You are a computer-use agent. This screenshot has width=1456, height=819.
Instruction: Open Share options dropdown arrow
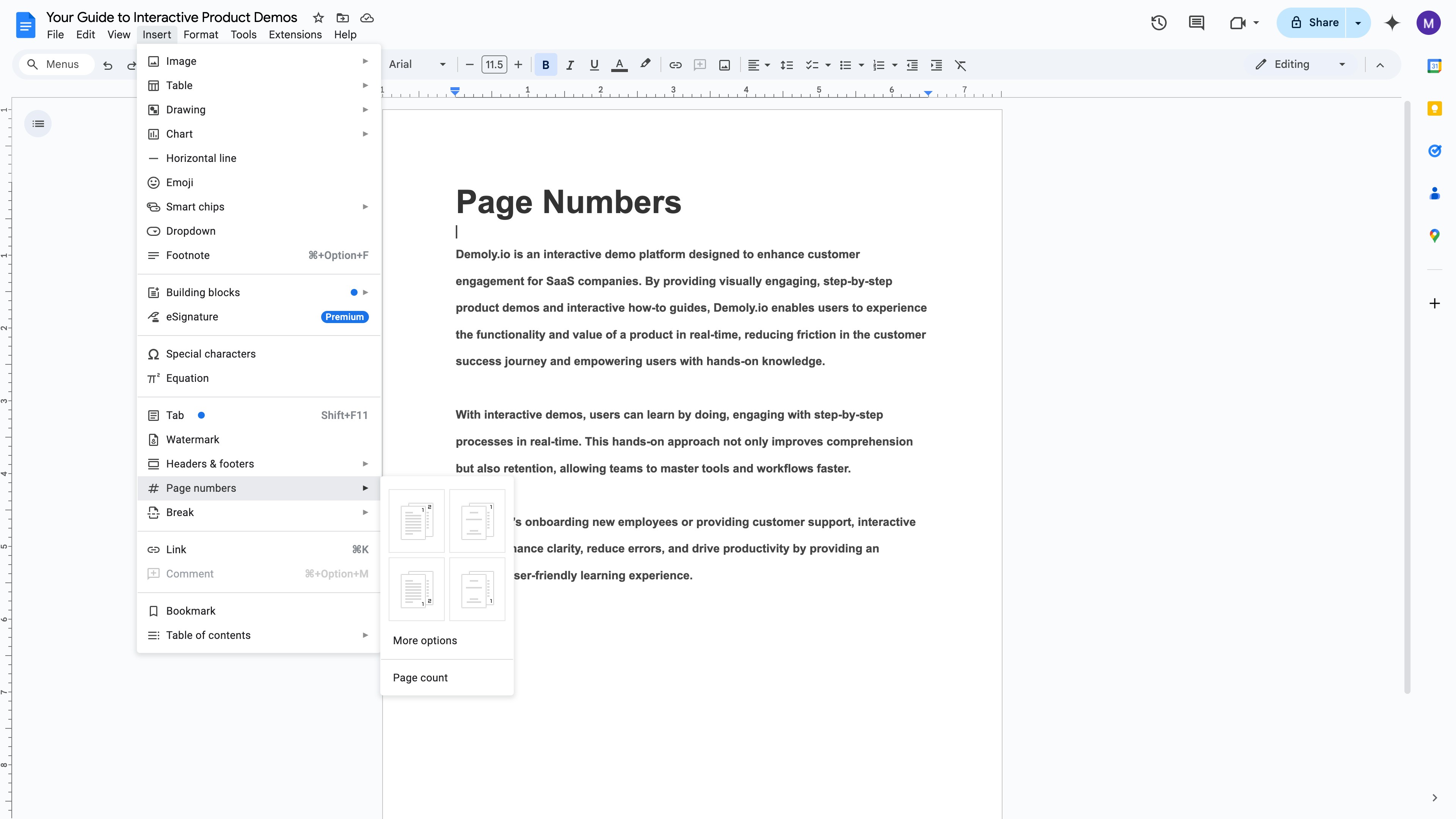(1358, 23)
